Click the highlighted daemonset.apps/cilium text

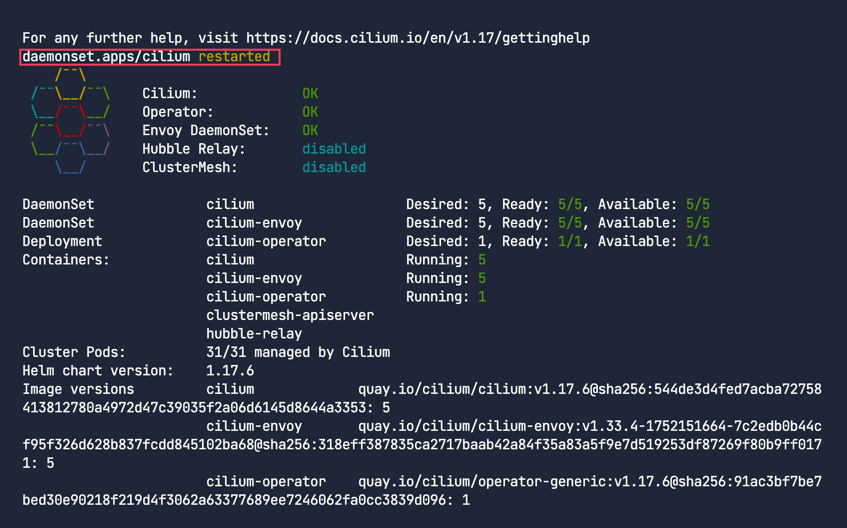[x=106, y=57]
